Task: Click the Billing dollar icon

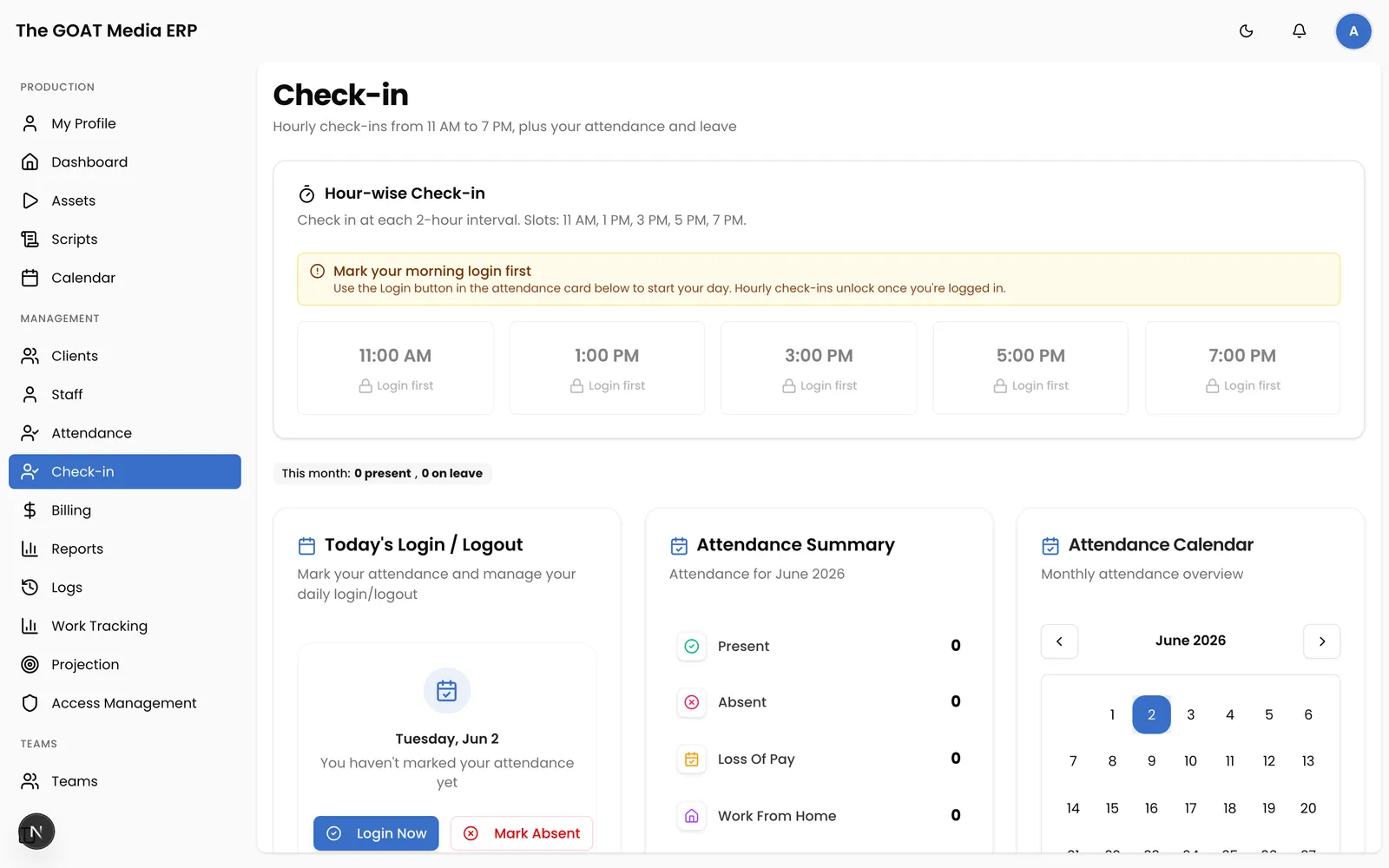Action: click(x=30, y=510)
